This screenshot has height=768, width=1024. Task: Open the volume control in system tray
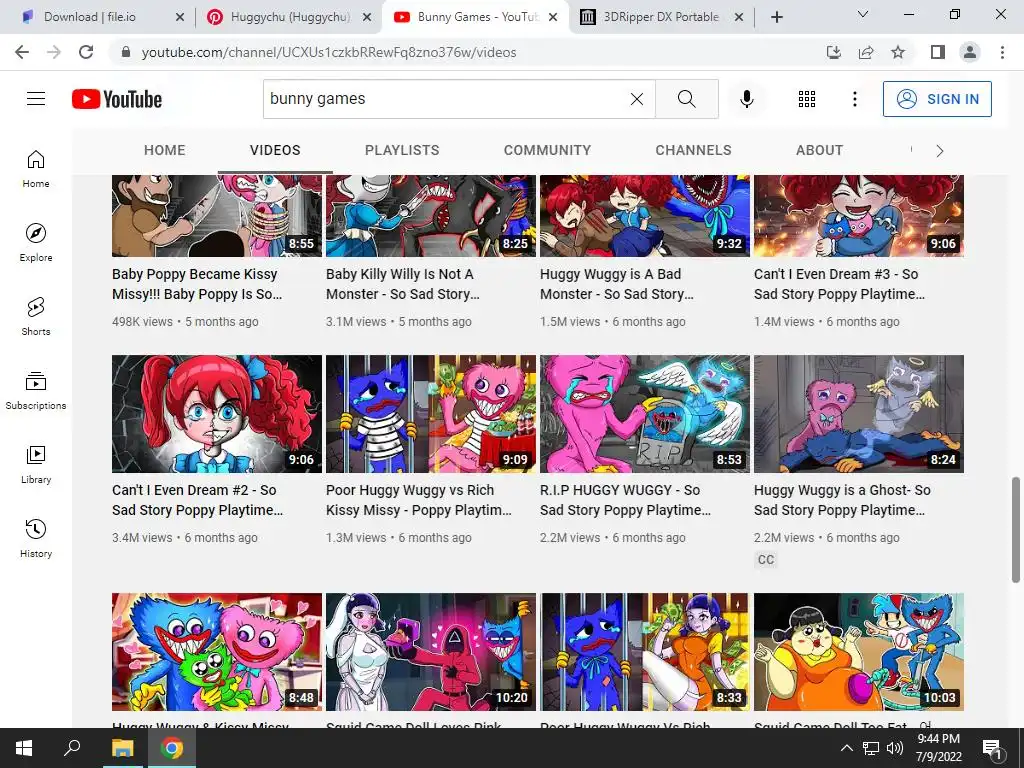point(895,748)
